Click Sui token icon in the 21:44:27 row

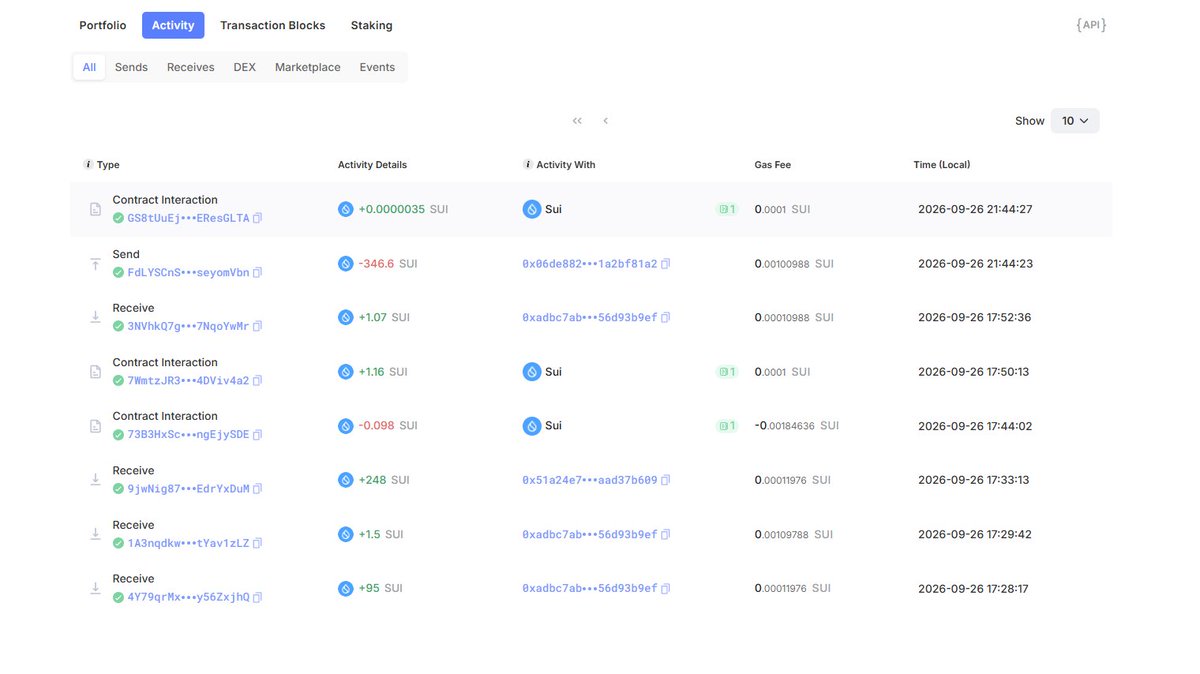pyautogui.click(x=532, y=210)
